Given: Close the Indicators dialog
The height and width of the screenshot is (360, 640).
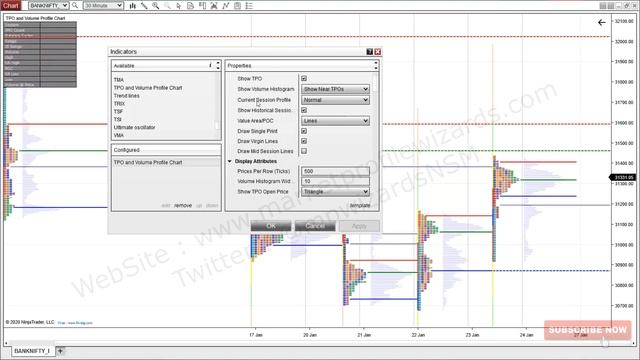Looking at the screenshot, I should 378,52.
